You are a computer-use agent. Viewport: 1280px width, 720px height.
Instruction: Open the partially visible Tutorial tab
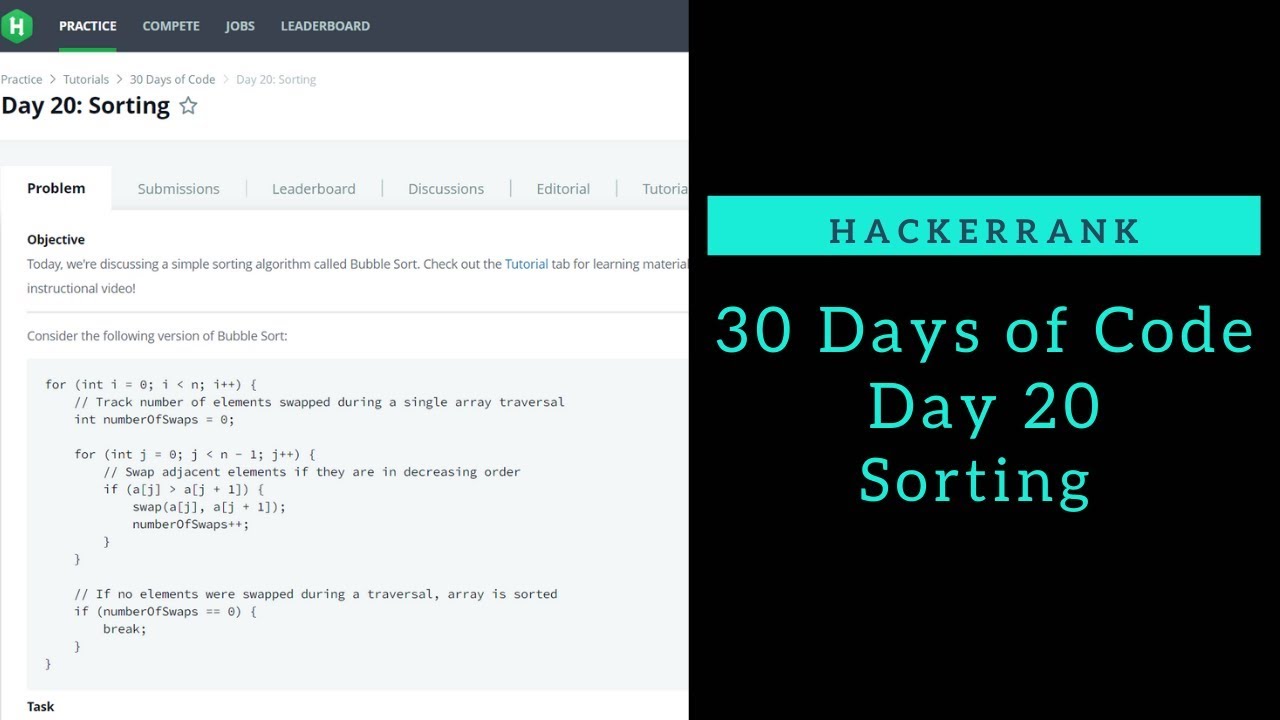click(x=665, y=188)
